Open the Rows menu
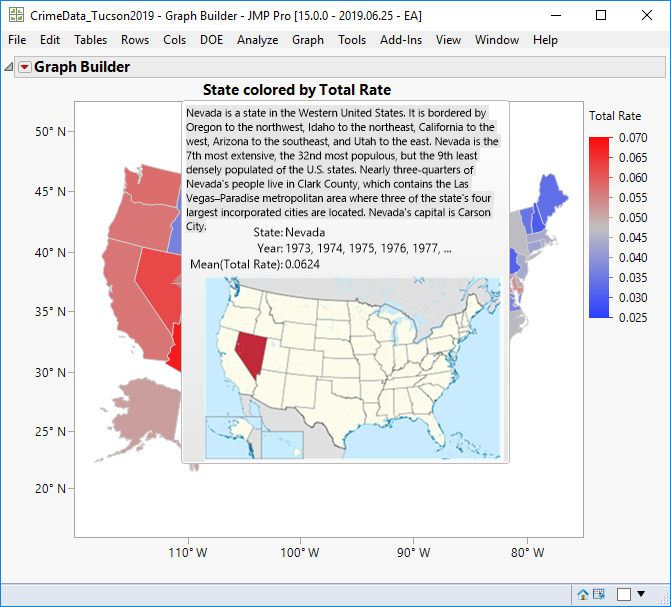This screenshot has height=607, width=671. 135,40
